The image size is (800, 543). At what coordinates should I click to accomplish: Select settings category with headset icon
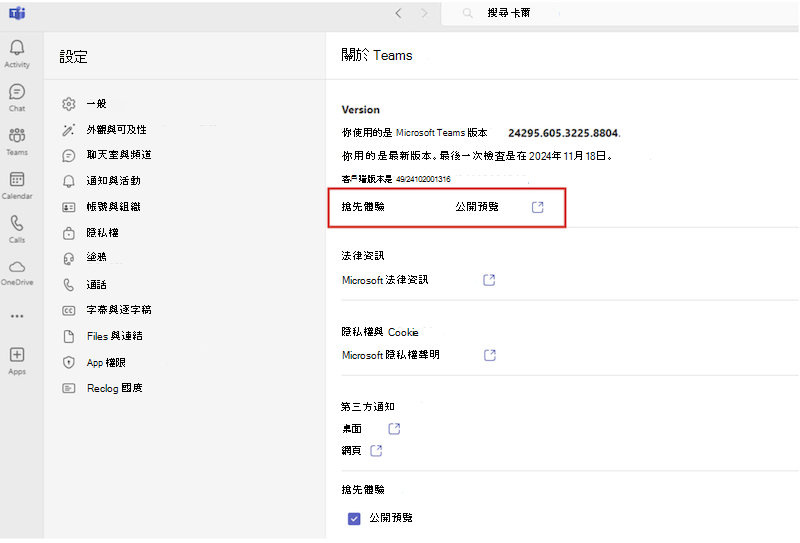(x=84, y=258)
